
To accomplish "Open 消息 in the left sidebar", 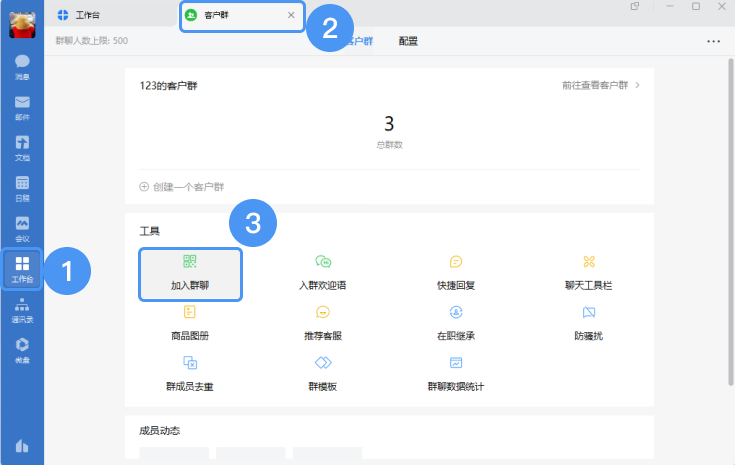I will click(22, 67).
